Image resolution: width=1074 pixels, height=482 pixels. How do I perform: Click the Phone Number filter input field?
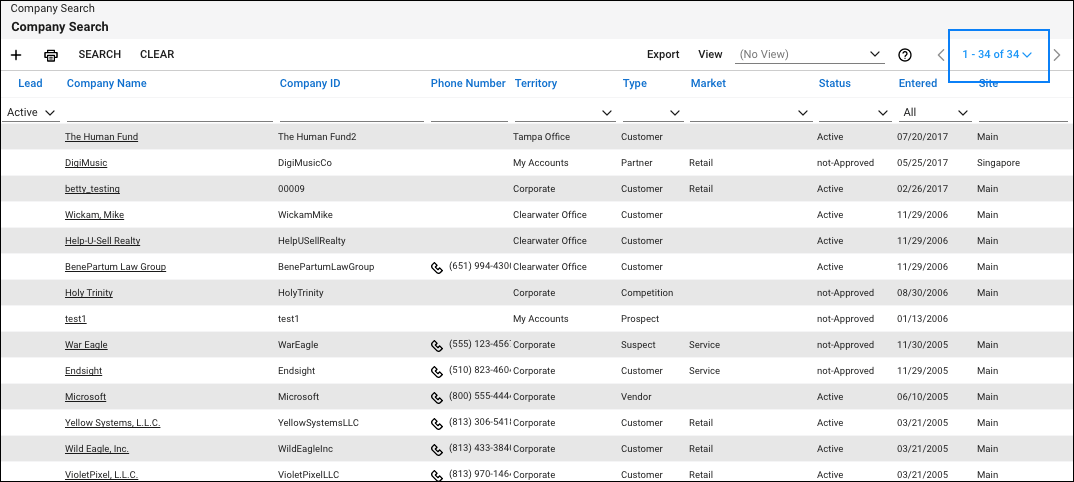point(469,112)
